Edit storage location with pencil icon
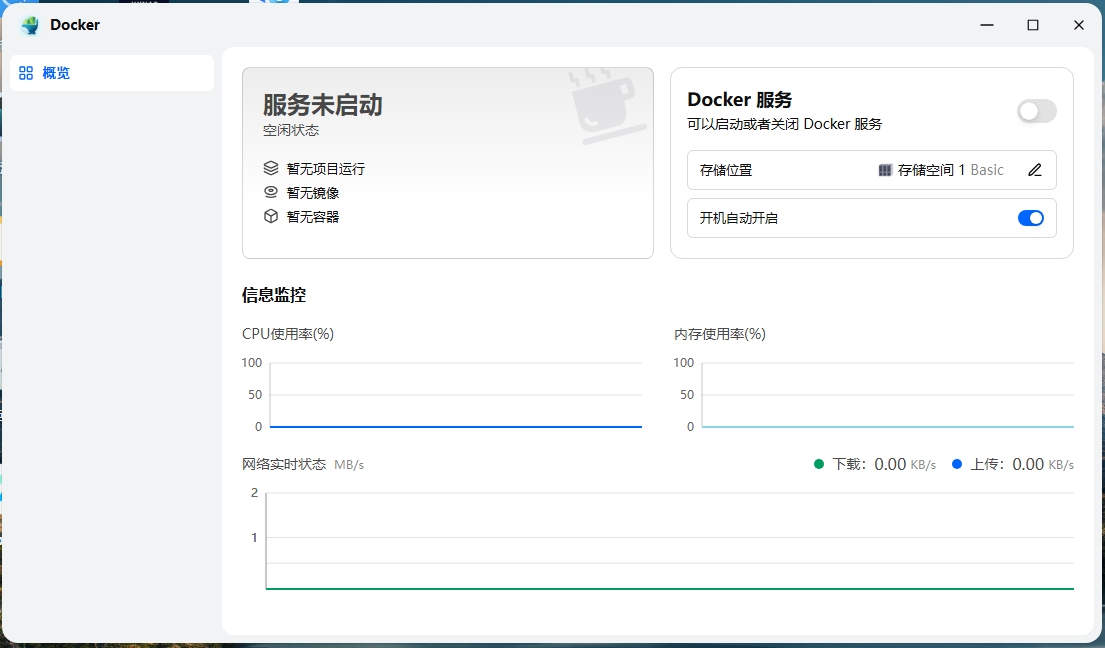 tap(1035, 170)
